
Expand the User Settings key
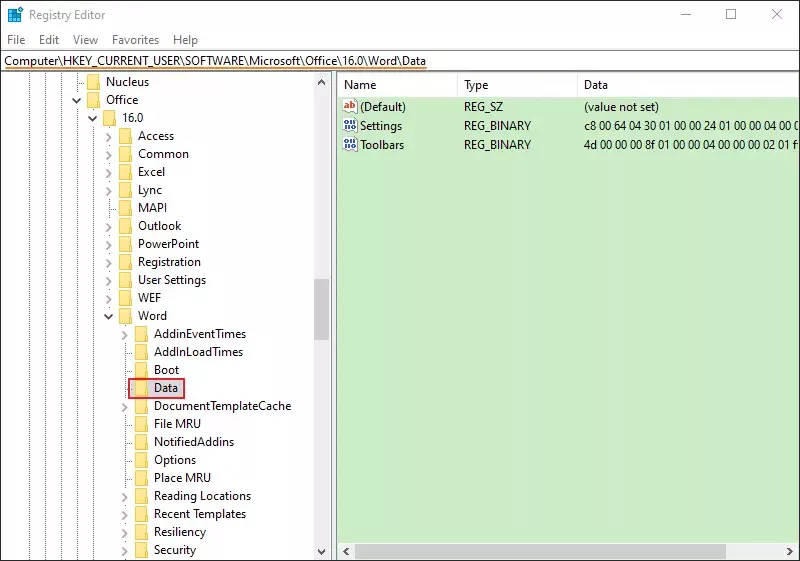click(x=108, y=280)
